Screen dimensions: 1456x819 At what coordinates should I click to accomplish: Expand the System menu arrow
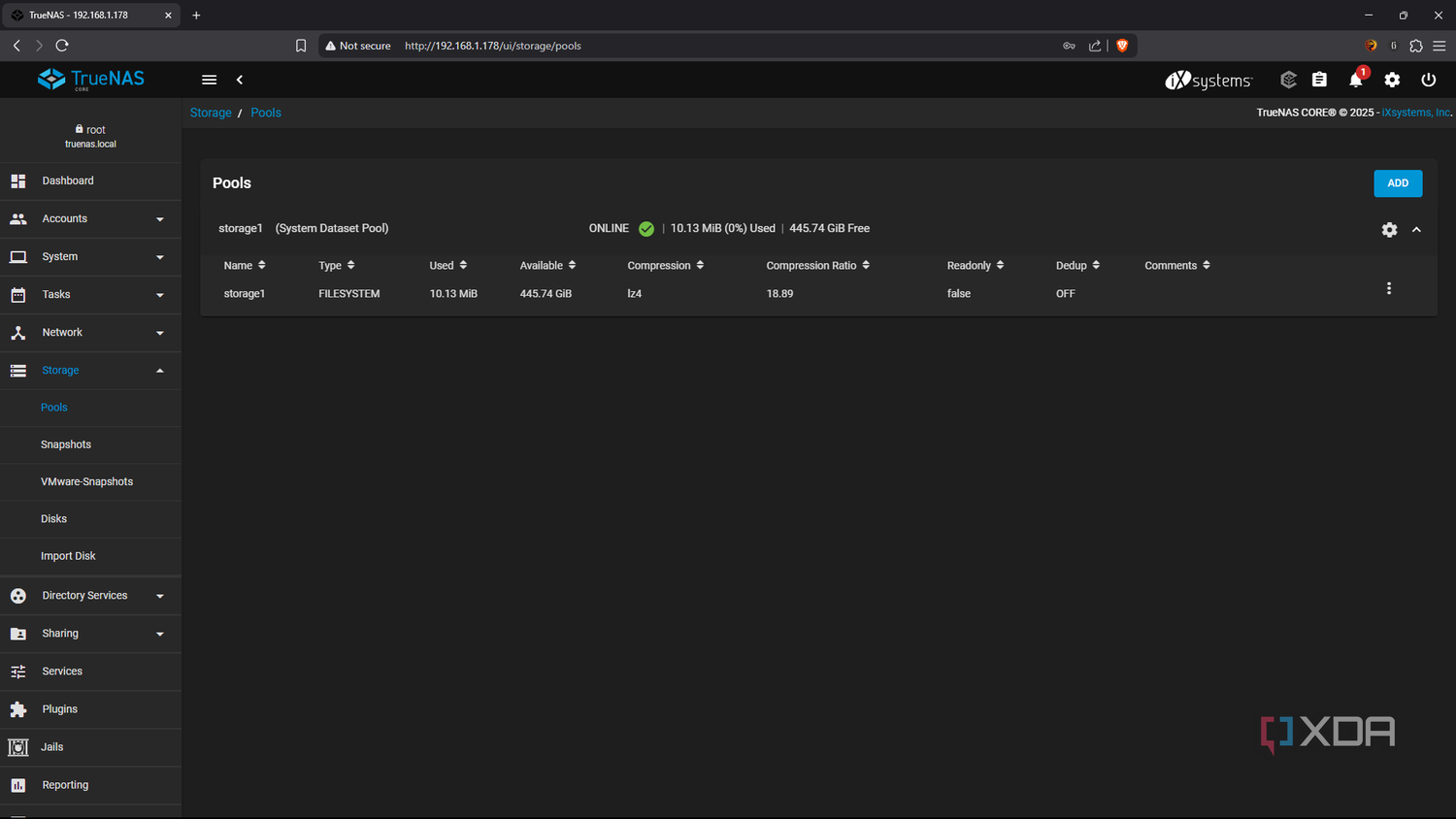pos(160,257)
